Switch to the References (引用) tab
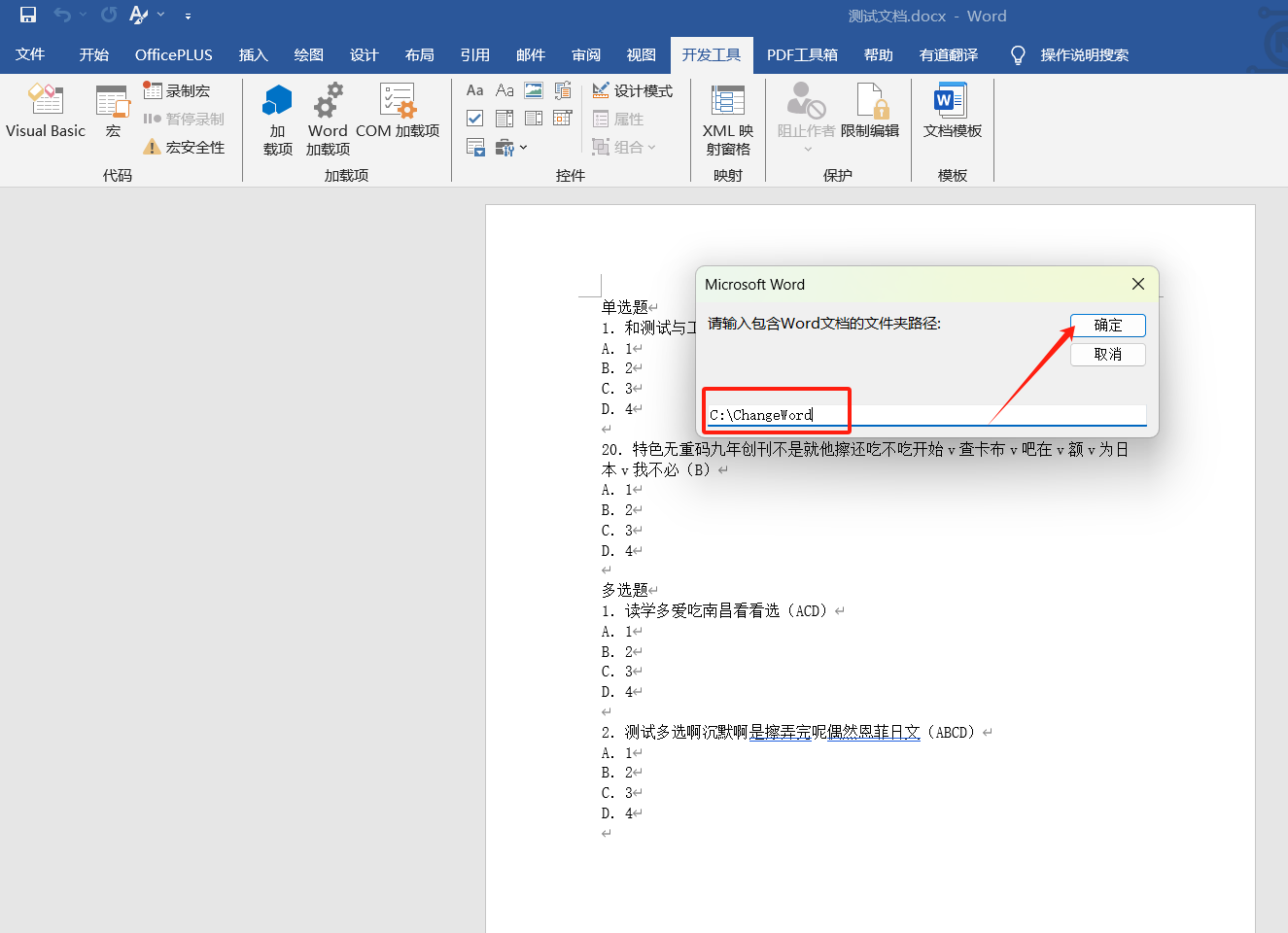 click(x=475, y=54)
